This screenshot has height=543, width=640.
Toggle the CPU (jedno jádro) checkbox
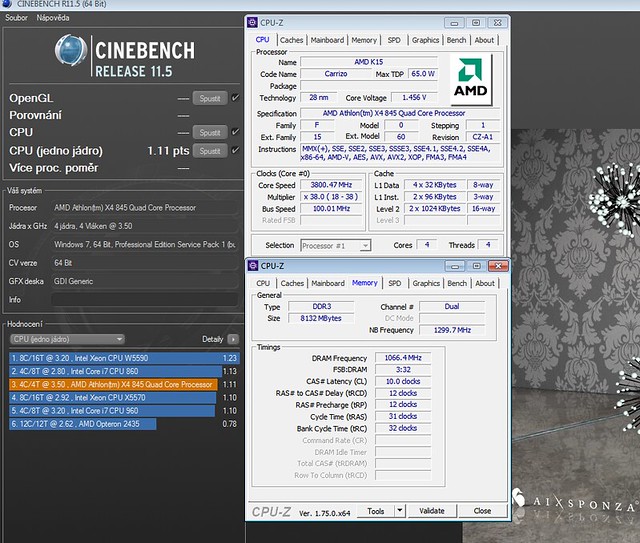tap(235, 150)
